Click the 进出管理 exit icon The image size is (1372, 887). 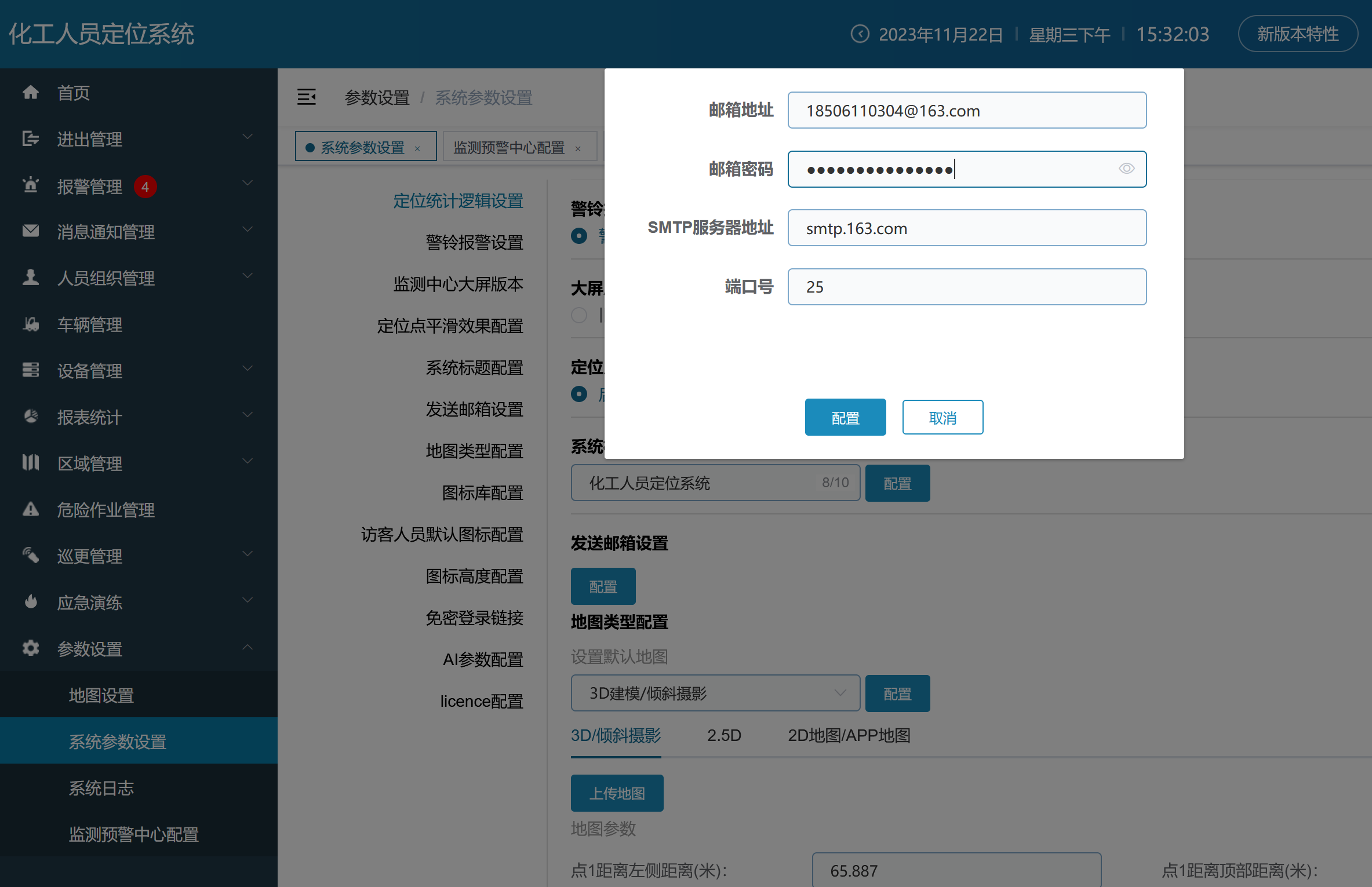(x=31, y=138)
